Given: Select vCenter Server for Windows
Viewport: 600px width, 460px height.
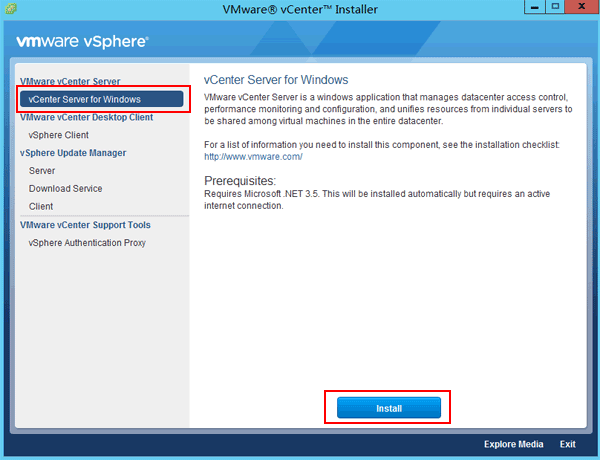Looking at the screenshot, I should click(102, 99).
